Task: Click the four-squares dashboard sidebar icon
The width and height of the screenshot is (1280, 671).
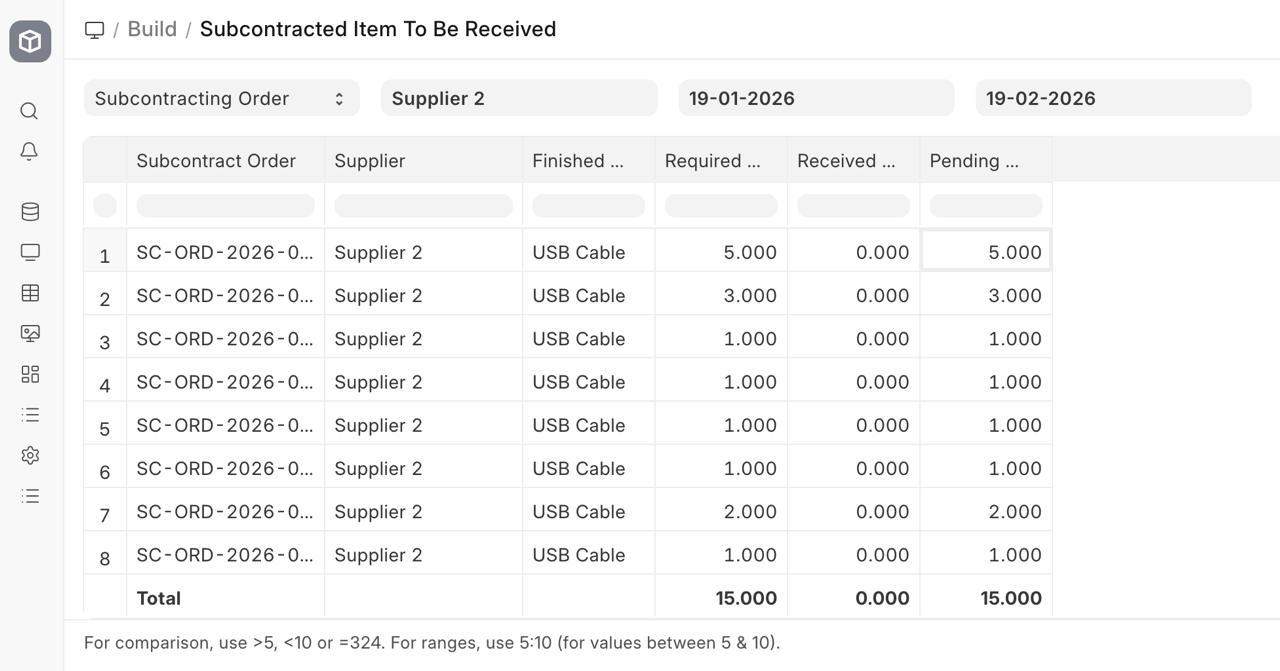Action: pyautogui.click(x=30, y=374)
